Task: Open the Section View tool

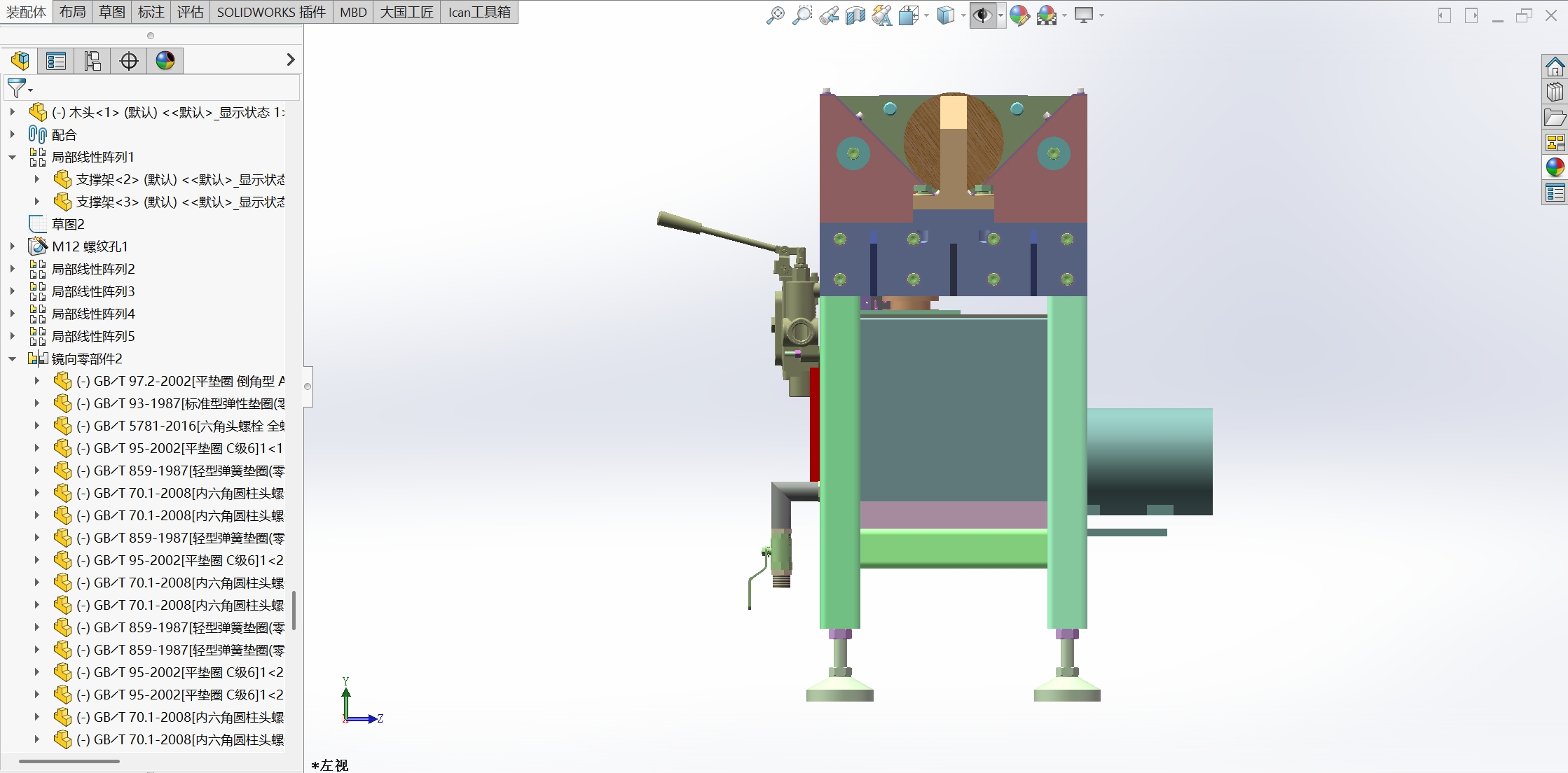Action: (x=855, y=15)
